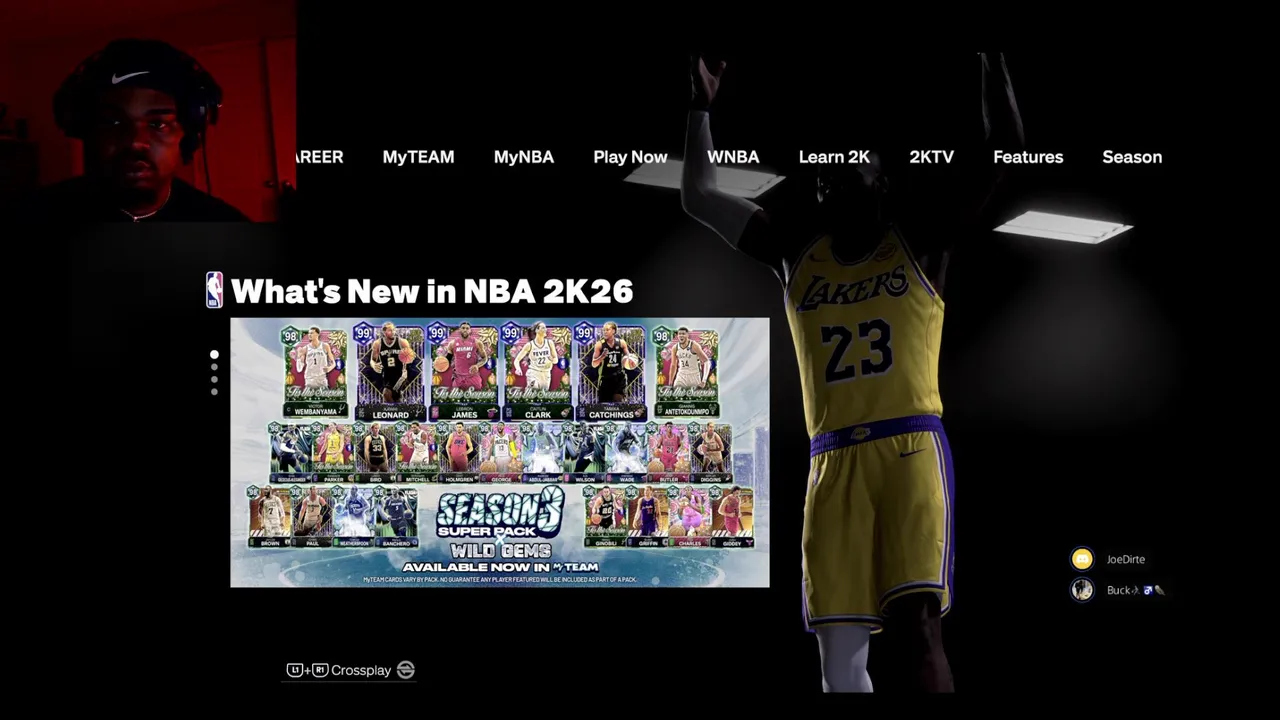Select the Holmgren player card
The width and height of the screenshot is (1280, 720).
pyautogui.click(x=459, y=453)
